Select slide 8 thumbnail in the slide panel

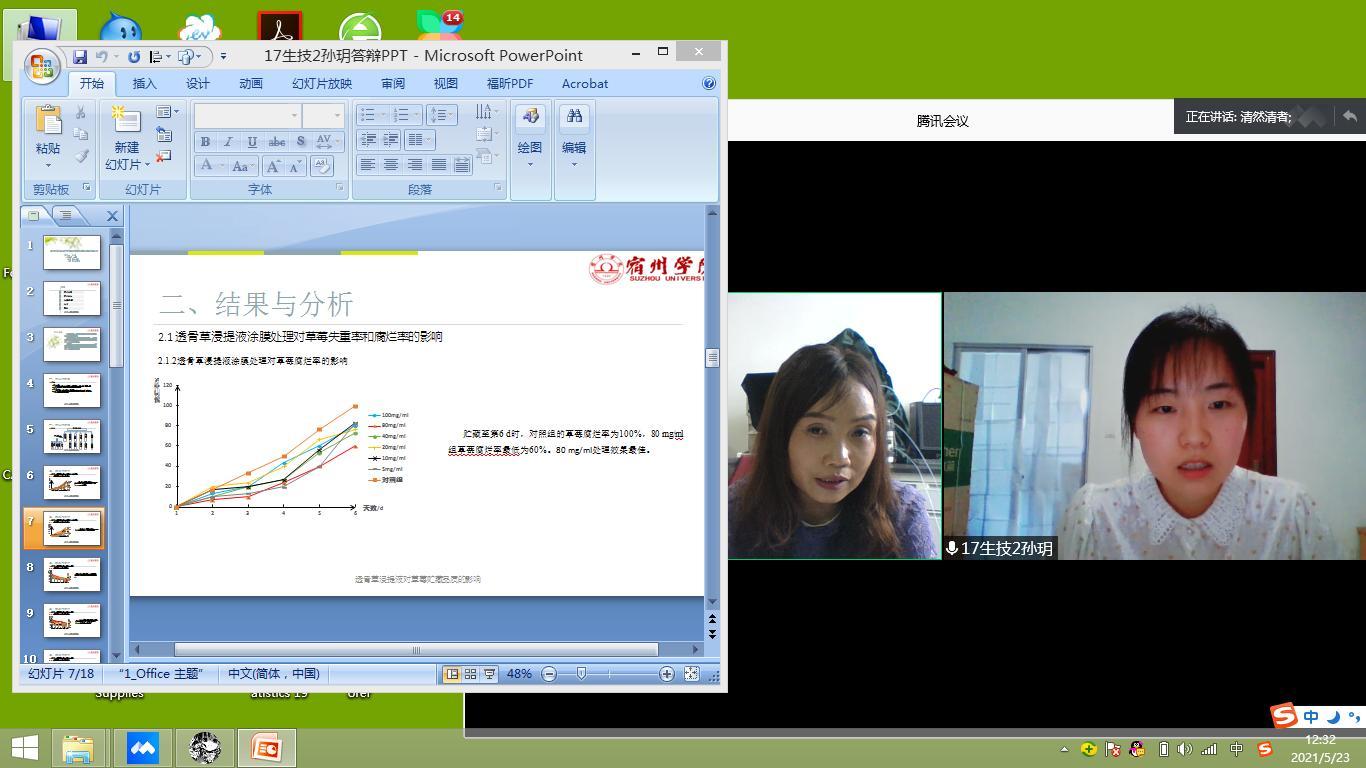coord(72,574)
